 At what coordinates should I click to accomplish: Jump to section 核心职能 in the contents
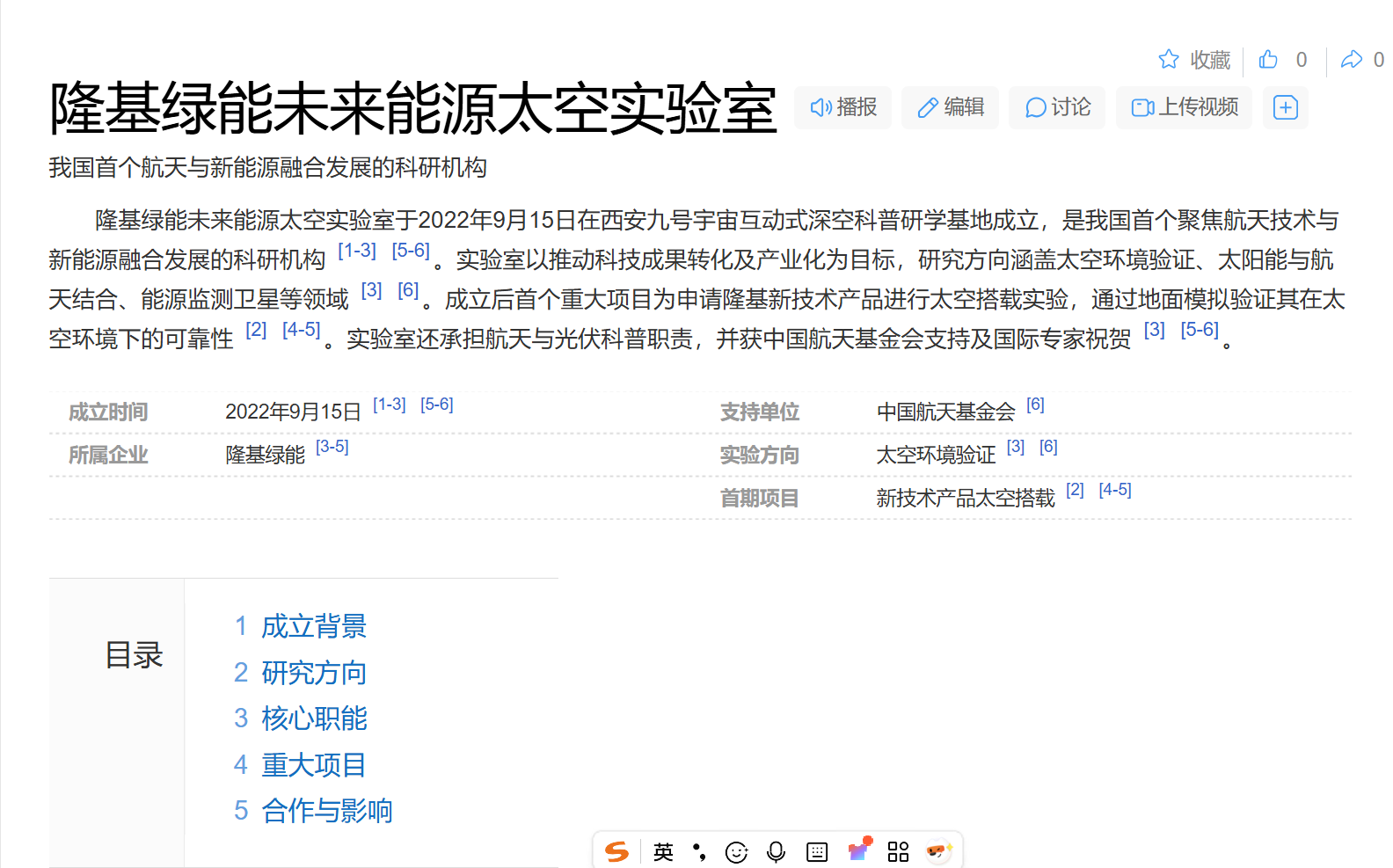[314, 718]
